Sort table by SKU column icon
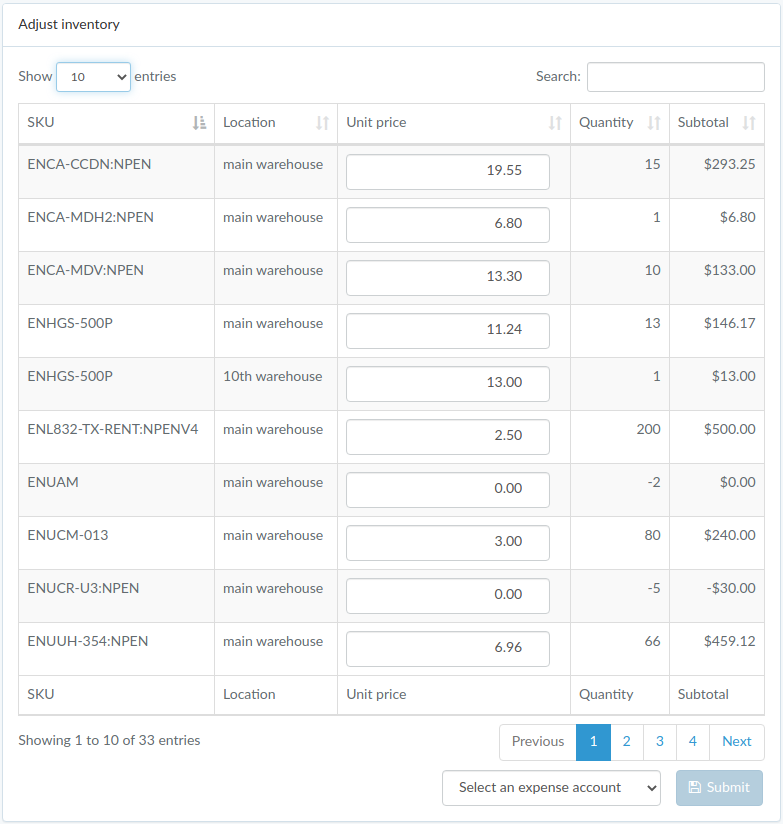The image size is (783, 824). coord(199,123)
